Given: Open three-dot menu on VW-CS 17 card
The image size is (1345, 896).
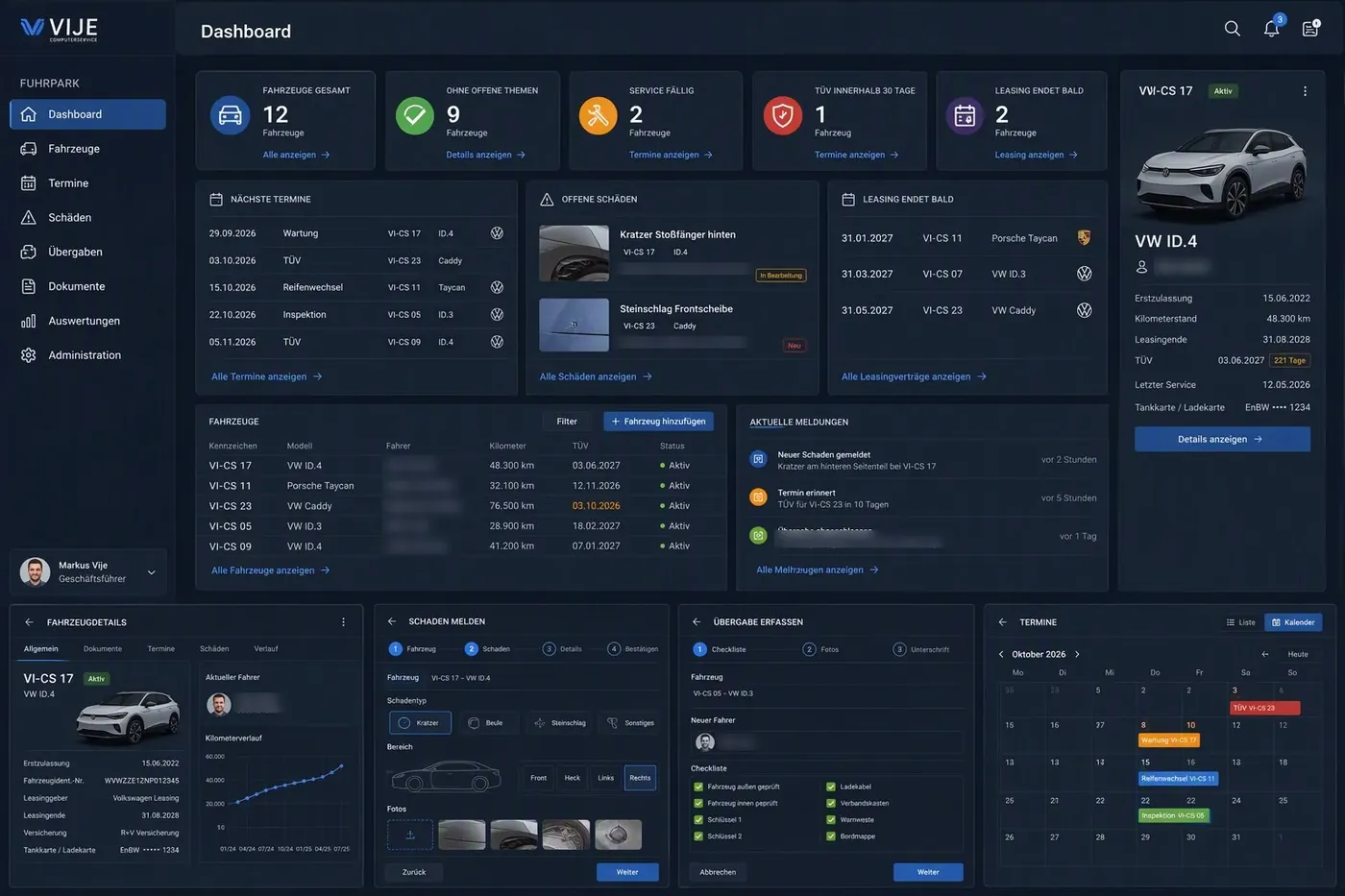Looking at the screenshot, I should (1305, 91).
